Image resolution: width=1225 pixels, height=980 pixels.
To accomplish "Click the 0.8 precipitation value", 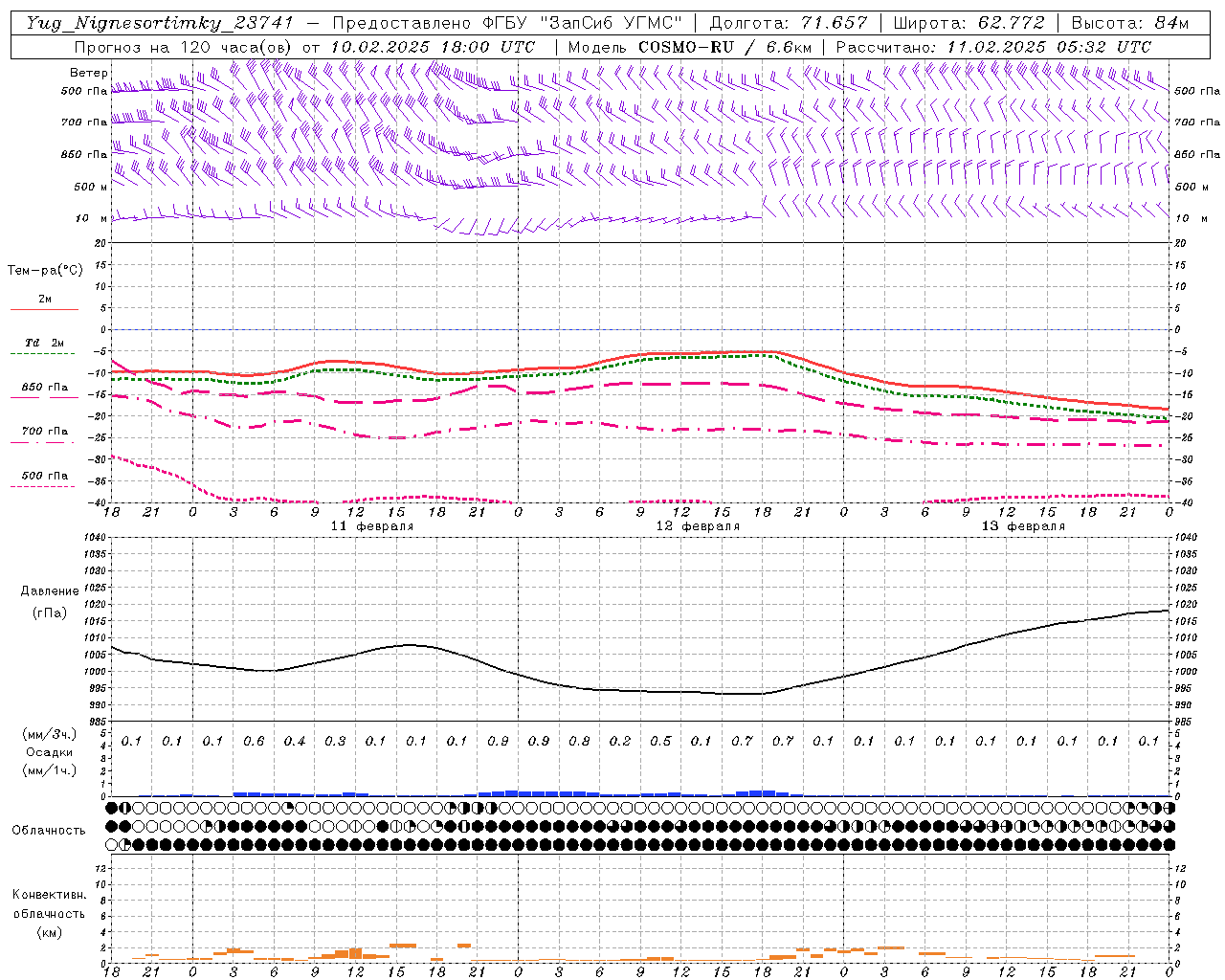I will coord(579,742).
